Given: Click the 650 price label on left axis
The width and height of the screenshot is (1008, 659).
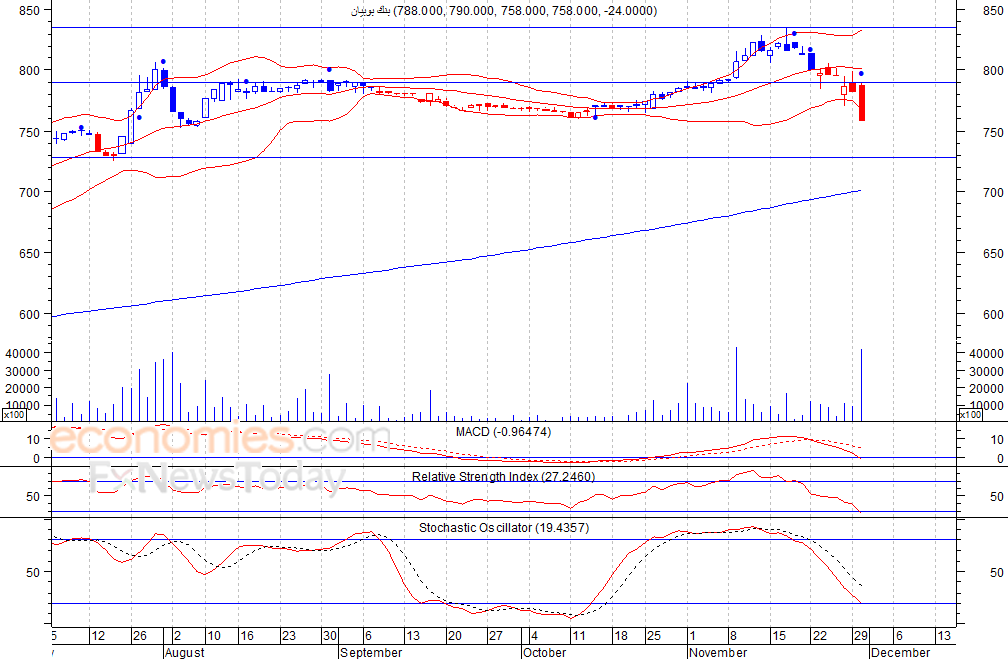Looking at the screenshot, I should 30,253.
